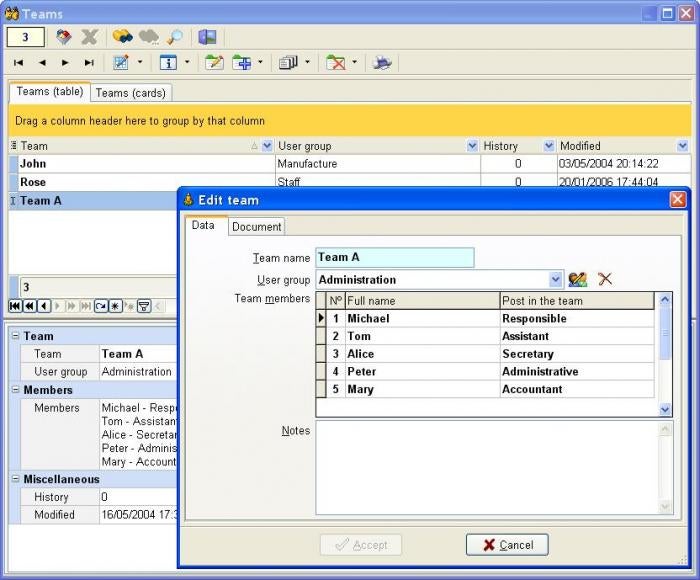Switch to the Document tab
This screenshot has height=580, width=700.
coord(257,227)
